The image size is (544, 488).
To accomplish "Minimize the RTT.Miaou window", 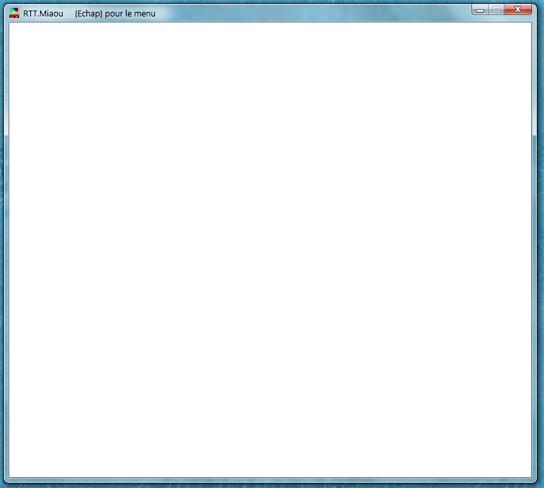I will point(480,10).
